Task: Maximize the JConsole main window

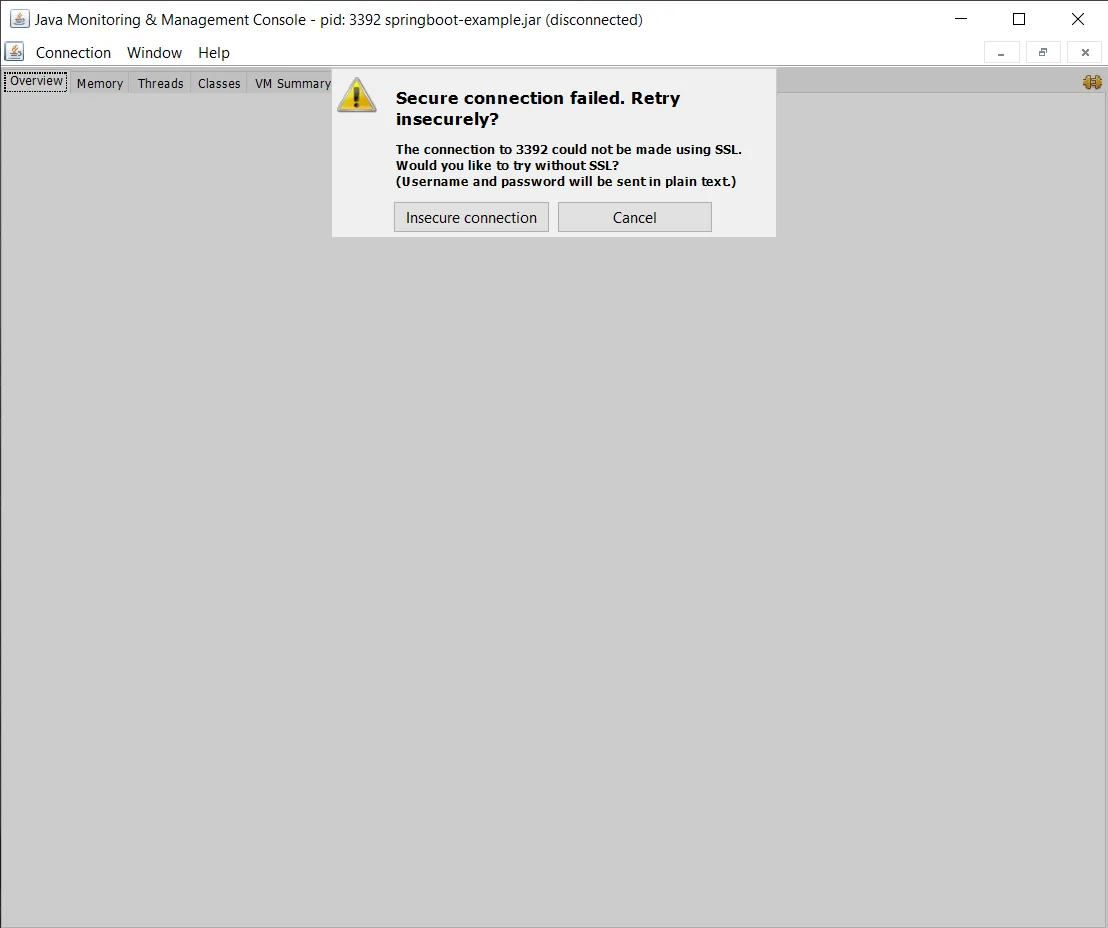Action: tap(1019, 19)
